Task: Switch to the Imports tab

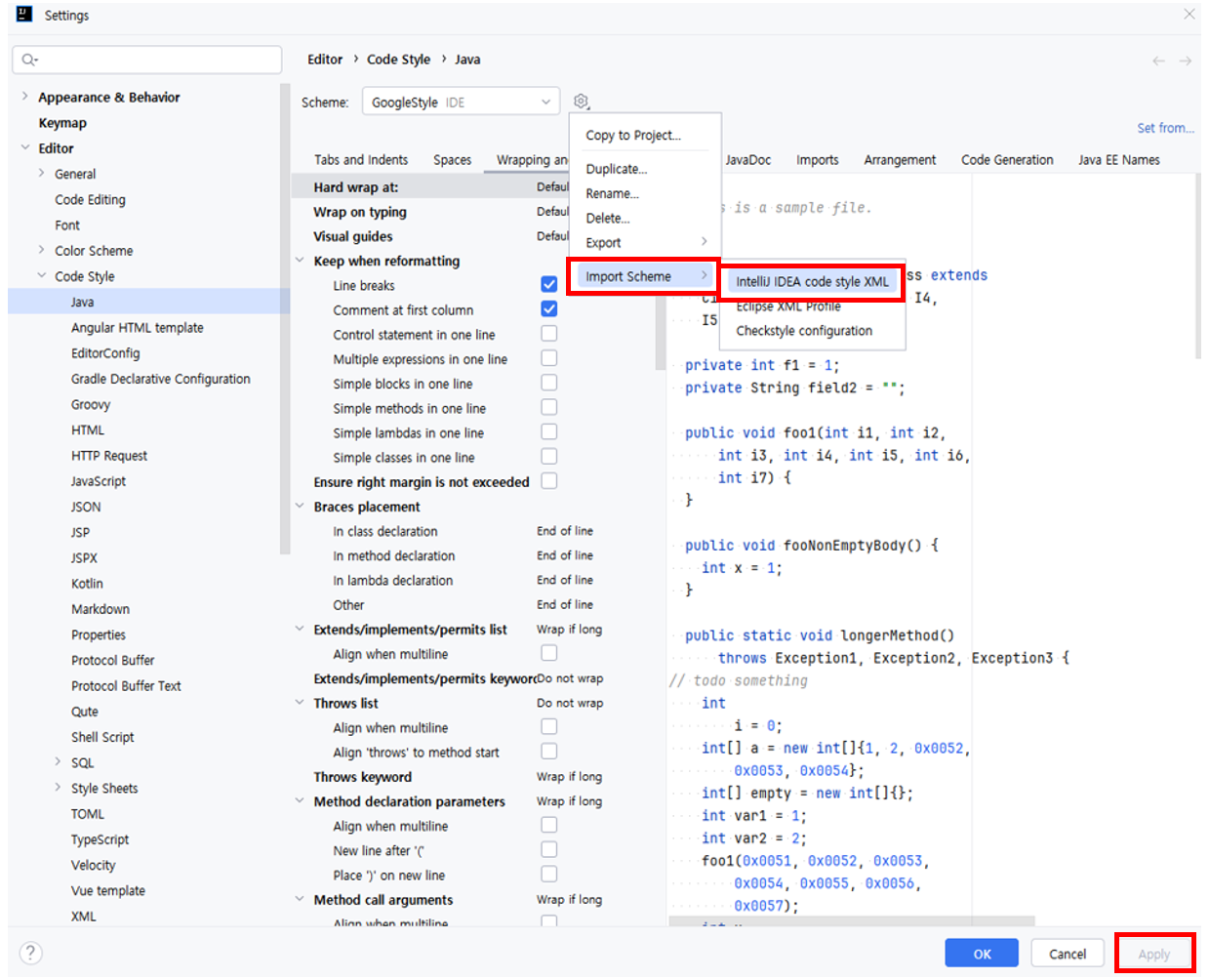Action: [x=817, y=160]
